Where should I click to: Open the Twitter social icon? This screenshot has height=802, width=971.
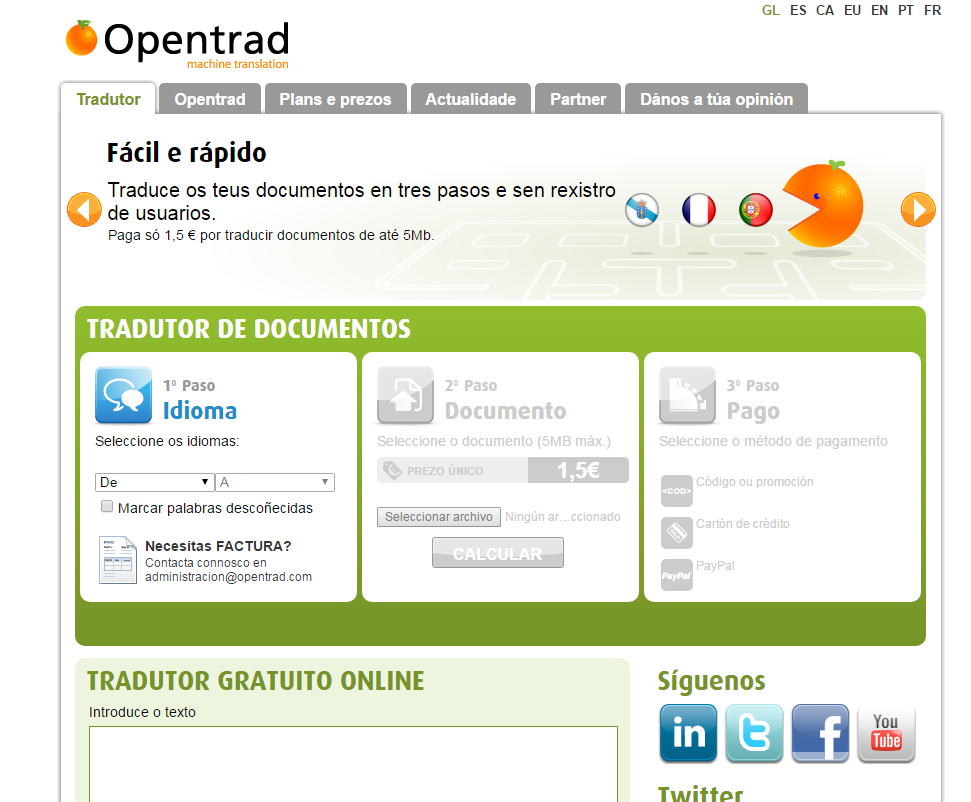click(754, 733)
